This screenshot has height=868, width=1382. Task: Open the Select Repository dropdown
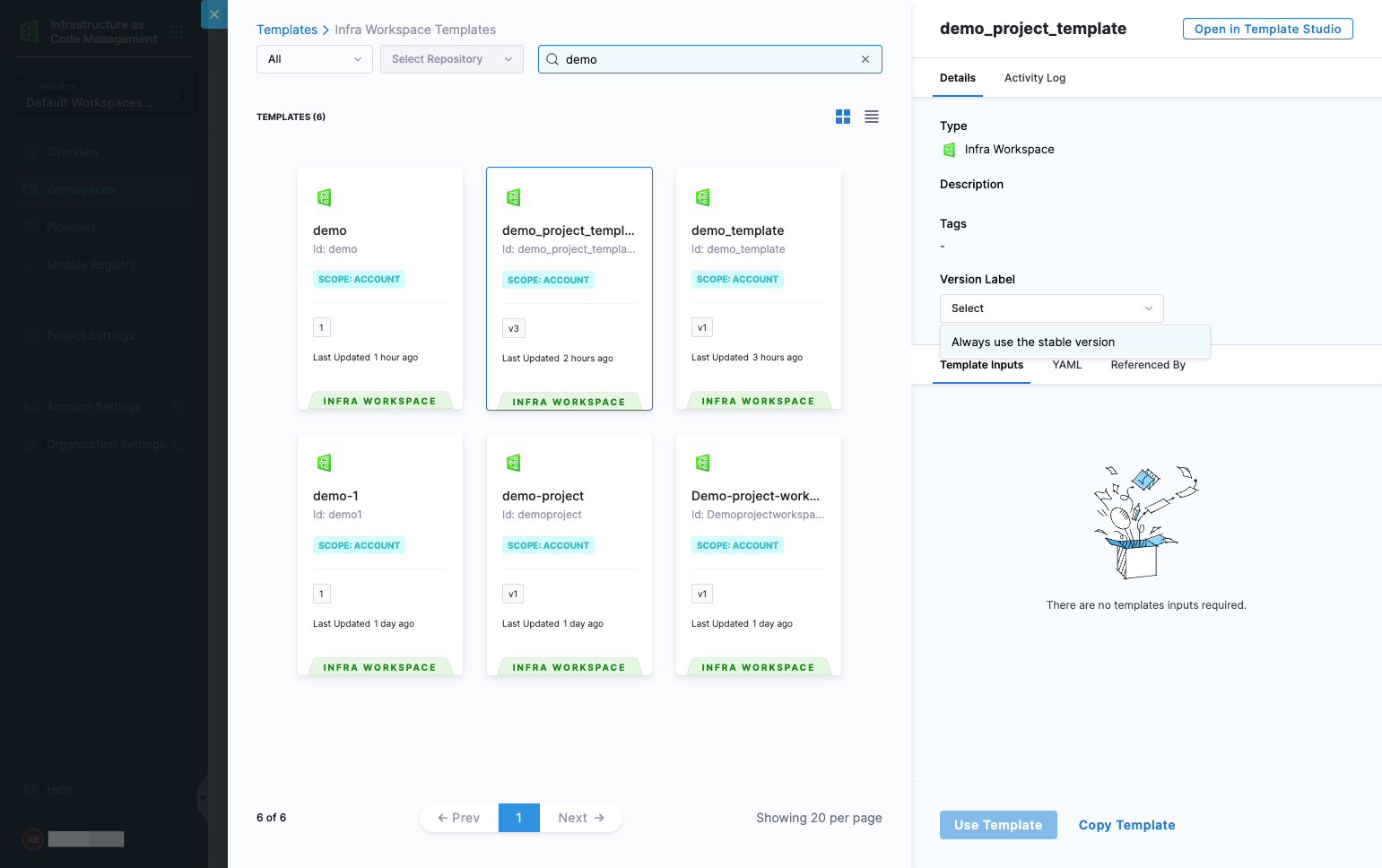(452, 59)
